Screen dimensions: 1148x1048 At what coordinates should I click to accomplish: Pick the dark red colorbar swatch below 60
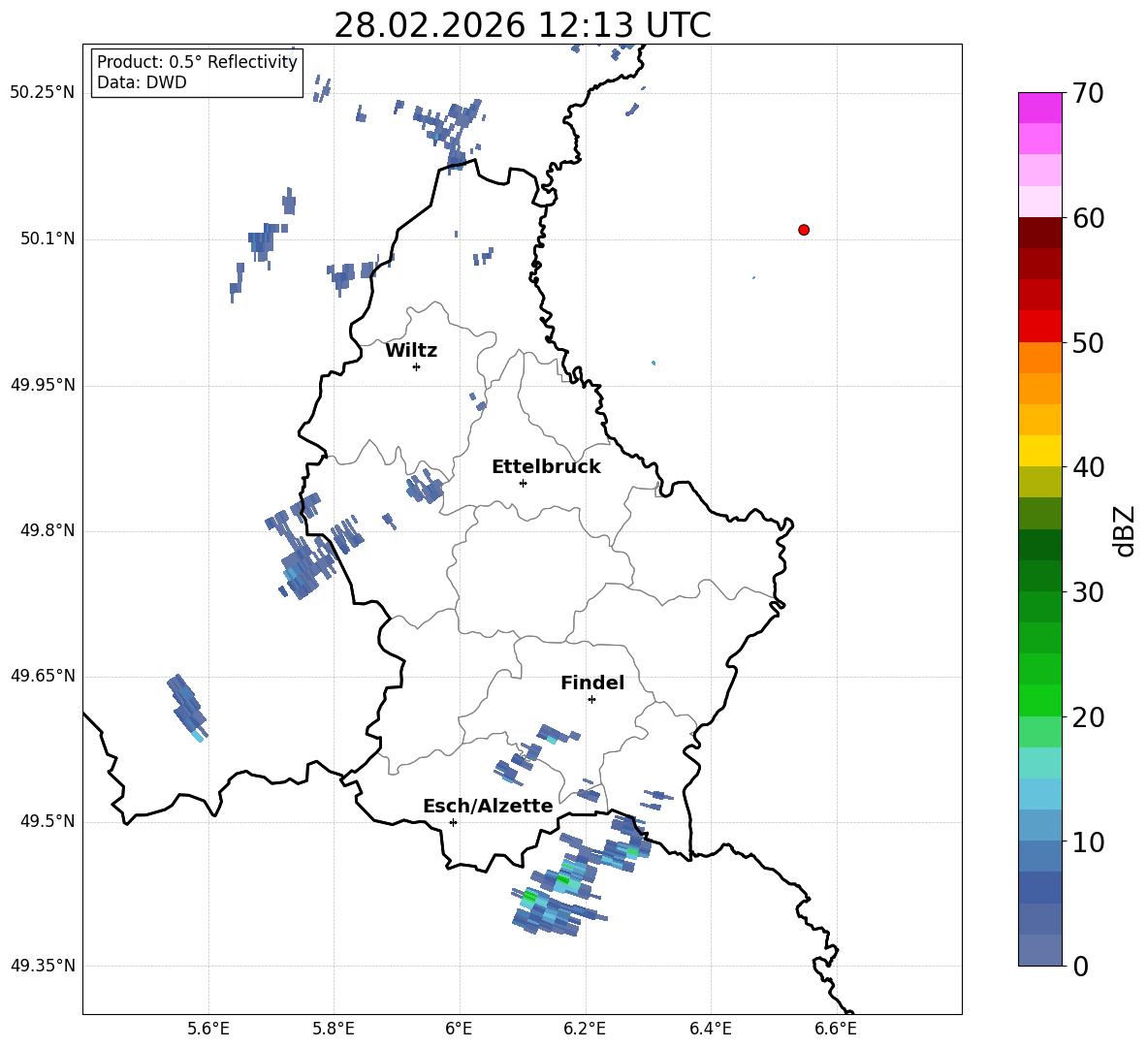click(1039, 233)
